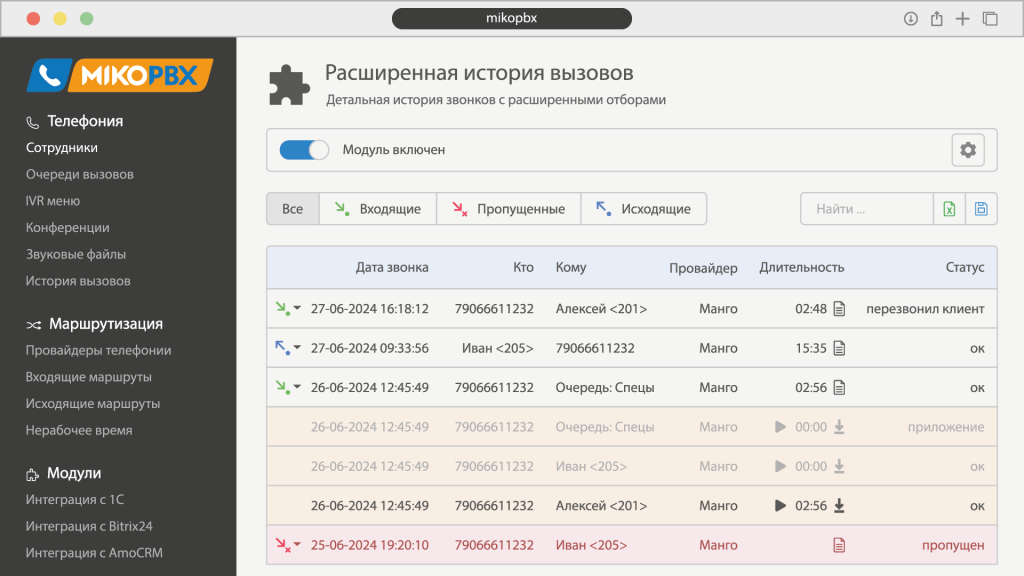Image resolution: width=1024 pixels, height=576 pixels.
Task: Click the blue save icon next to search
Action: (x=981, y=209)
